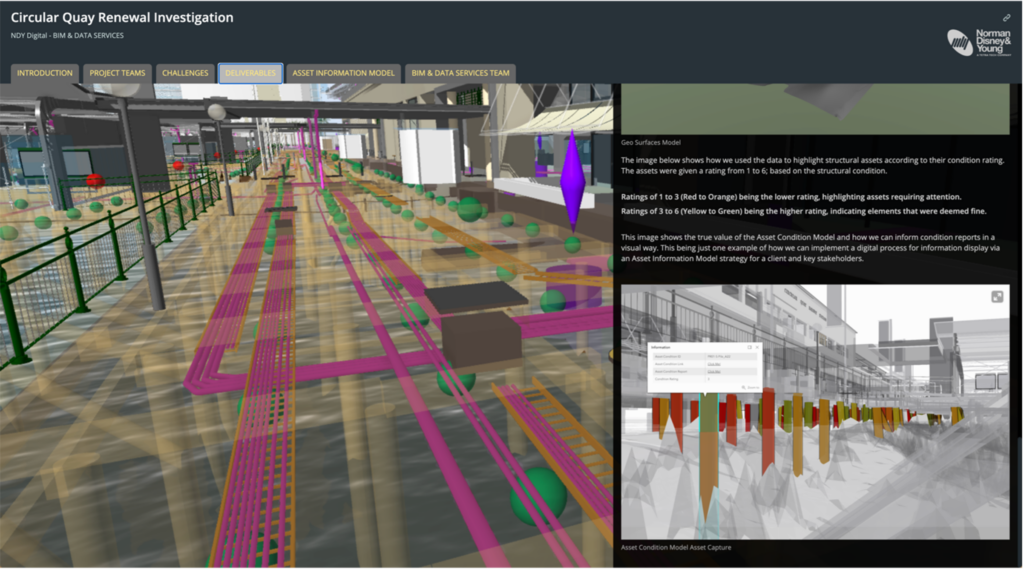Go to BIM & DATA SERVICES TEAM tab

pos(460,73)
